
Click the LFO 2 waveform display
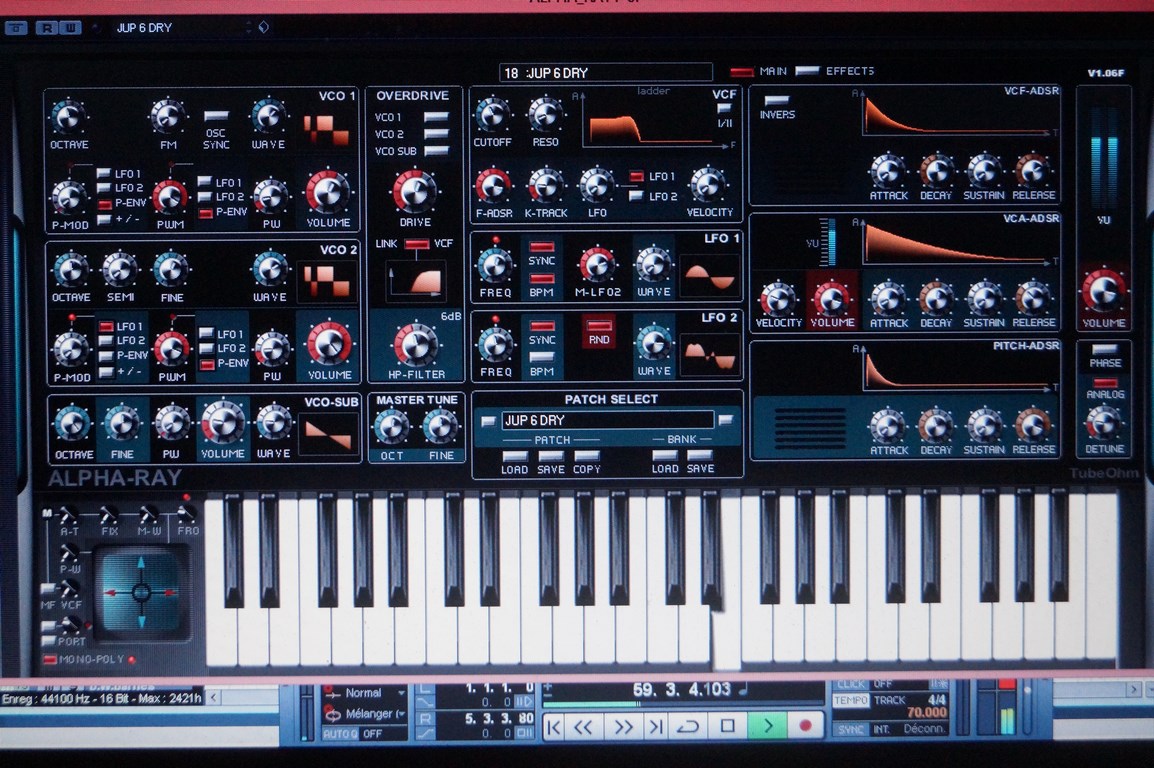pyautogui.click(x=710, y=355)
